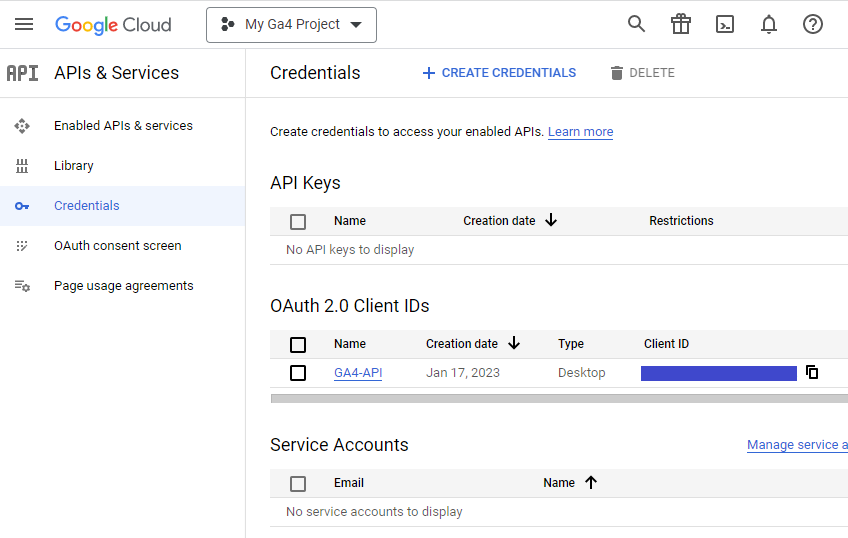Click the search magnifier icon
Screen dimensions: 848x538
click(x=636, y=24)
